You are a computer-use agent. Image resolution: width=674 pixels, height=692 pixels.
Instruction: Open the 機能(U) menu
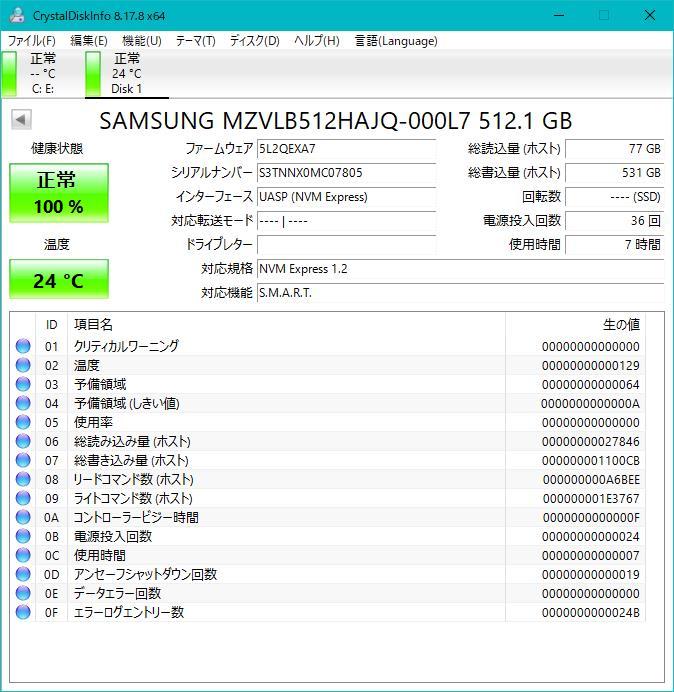click(x=142, y=41)
